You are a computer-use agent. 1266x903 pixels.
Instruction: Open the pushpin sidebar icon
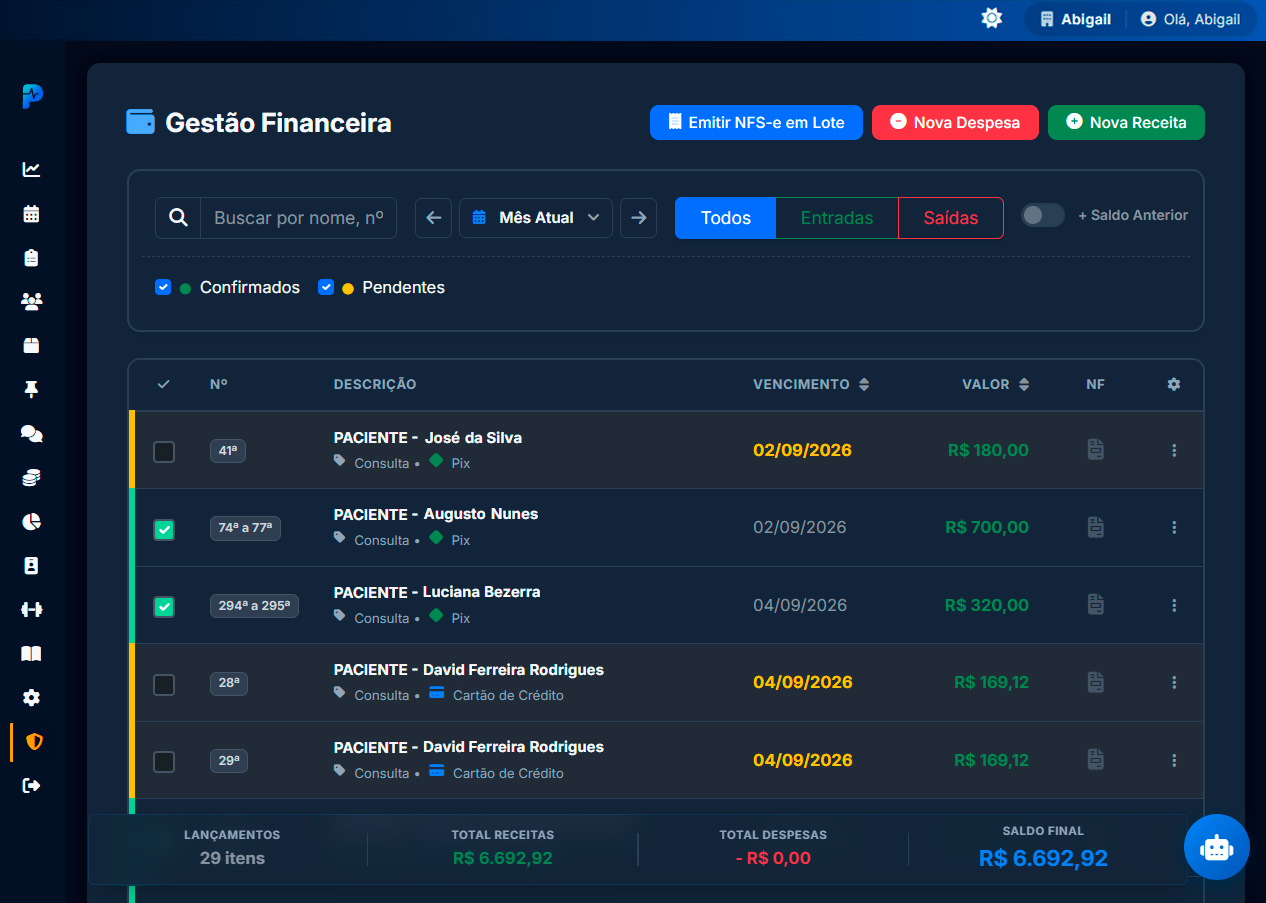pos(31,389)
